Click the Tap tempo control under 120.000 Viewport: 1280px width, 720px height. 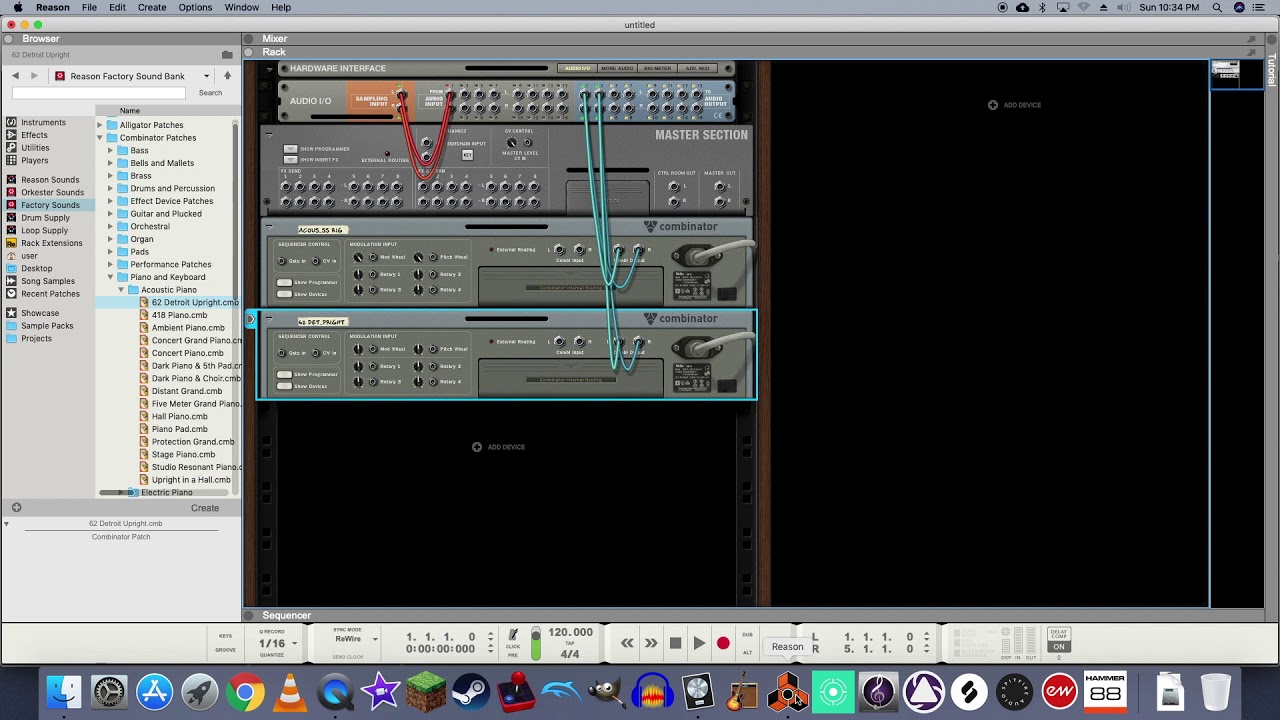(569, 641)
